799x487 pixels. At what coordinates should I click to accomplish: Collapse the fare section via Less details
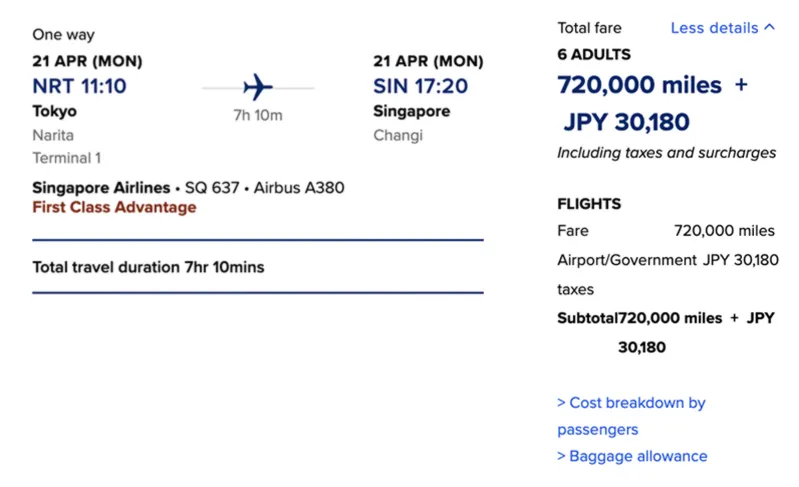714,28
